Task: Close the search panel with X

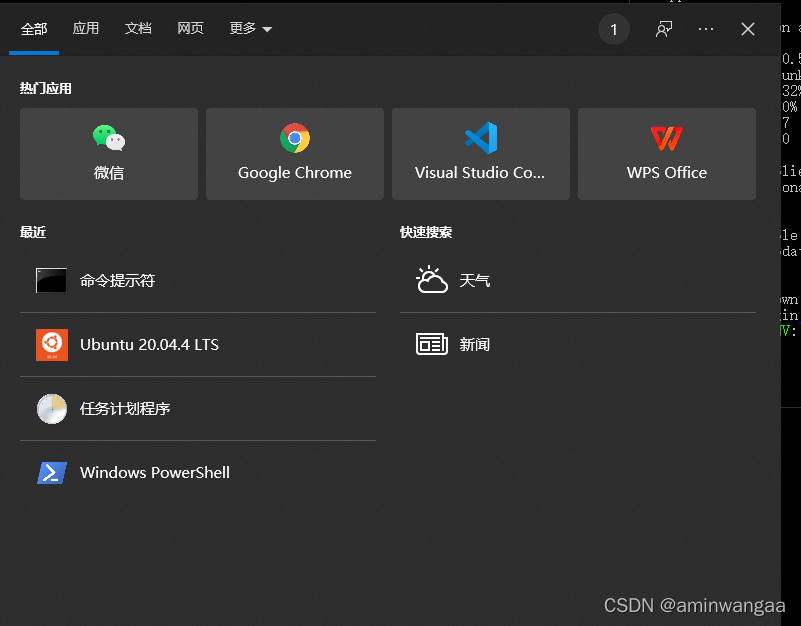Action: (747, 29)
